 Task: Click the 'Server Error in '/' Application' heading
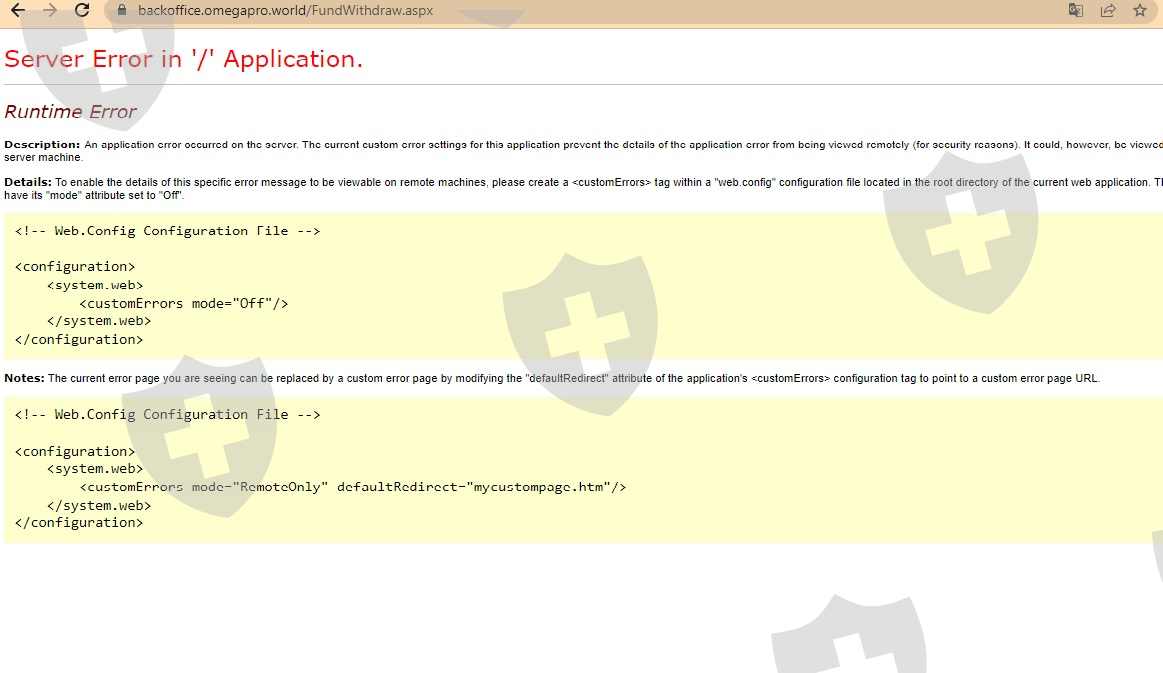click(x=183, y=59)
